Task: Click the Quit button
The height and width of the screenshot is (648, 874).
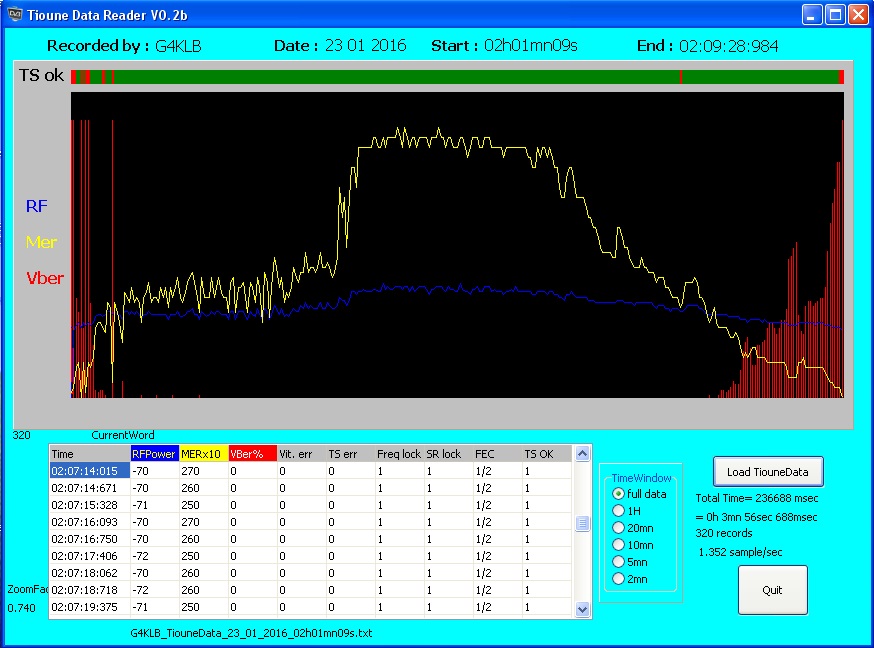Action: [x=772, y=590]
